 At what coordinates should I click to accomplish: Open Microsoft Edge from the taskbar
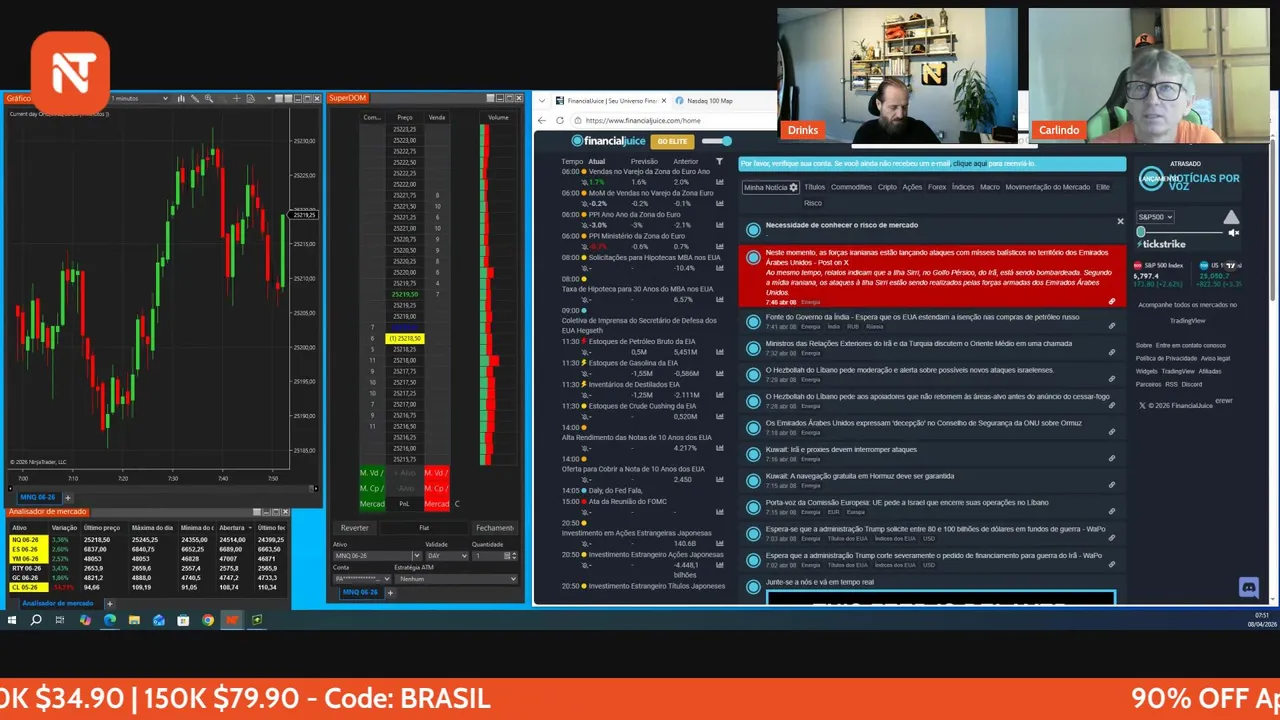(x=110, y=620)
